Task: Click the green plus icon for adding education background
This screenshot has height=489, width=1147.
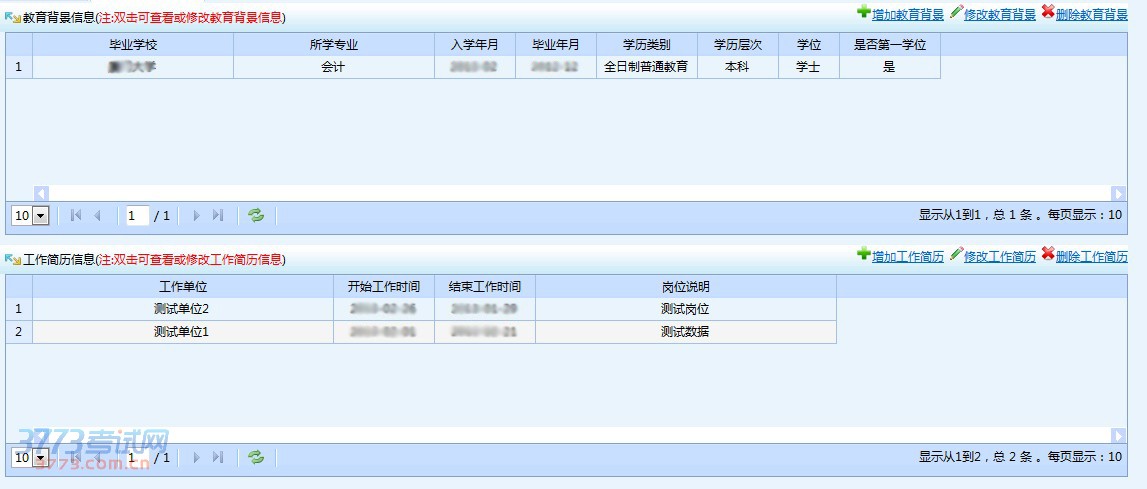Action: pyautogui.click(x=863, y=12)
